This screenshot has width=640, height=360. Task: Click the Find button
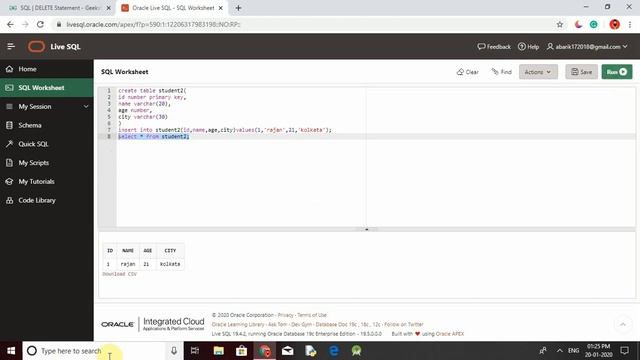pos(502,72)
